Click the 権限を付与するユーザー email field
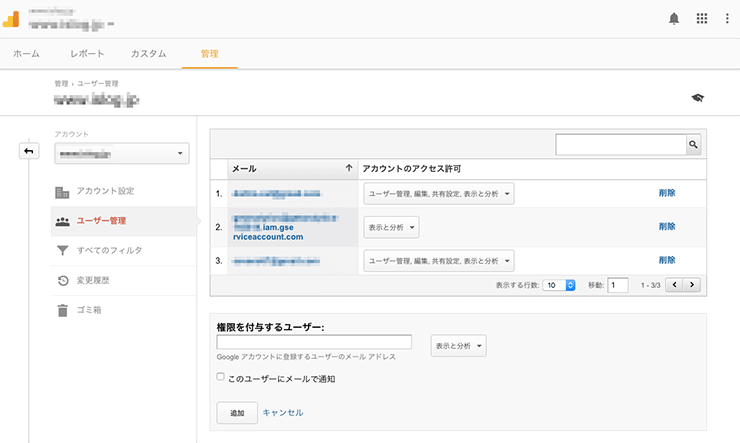The width and height of the screenshot is (740, 443). 314,342
